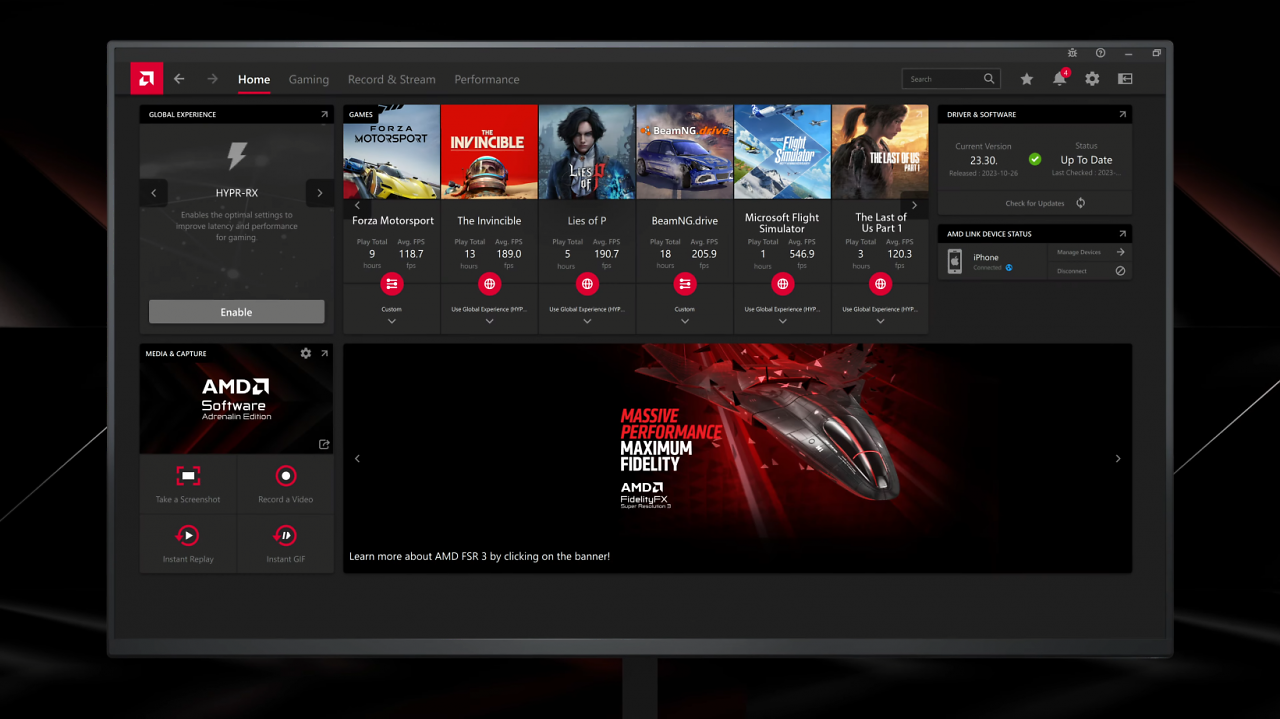This screenshot has height=719, width=1280.
Task: Click Forza Motorsport custom profile icon
Action: 391,284
